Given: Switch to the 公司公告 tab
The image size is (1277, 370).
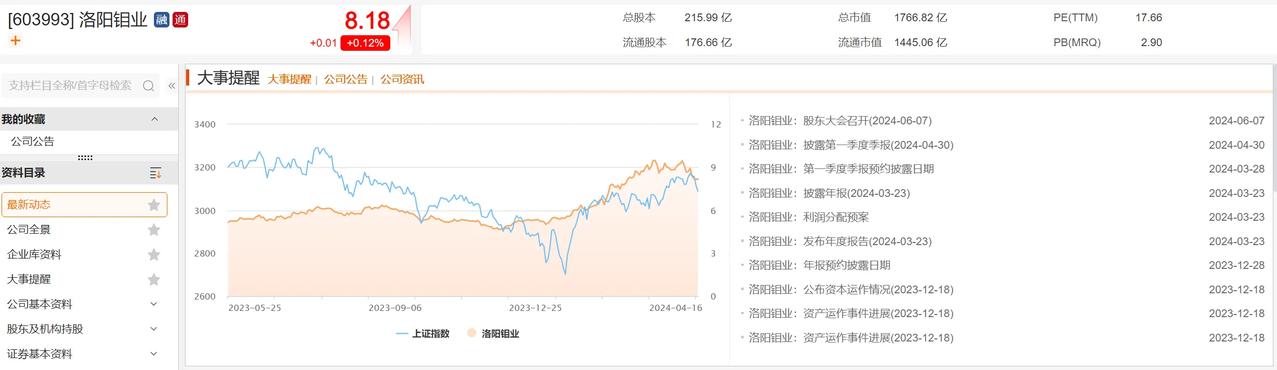Looking at the screenshot, I should (345, 79).
